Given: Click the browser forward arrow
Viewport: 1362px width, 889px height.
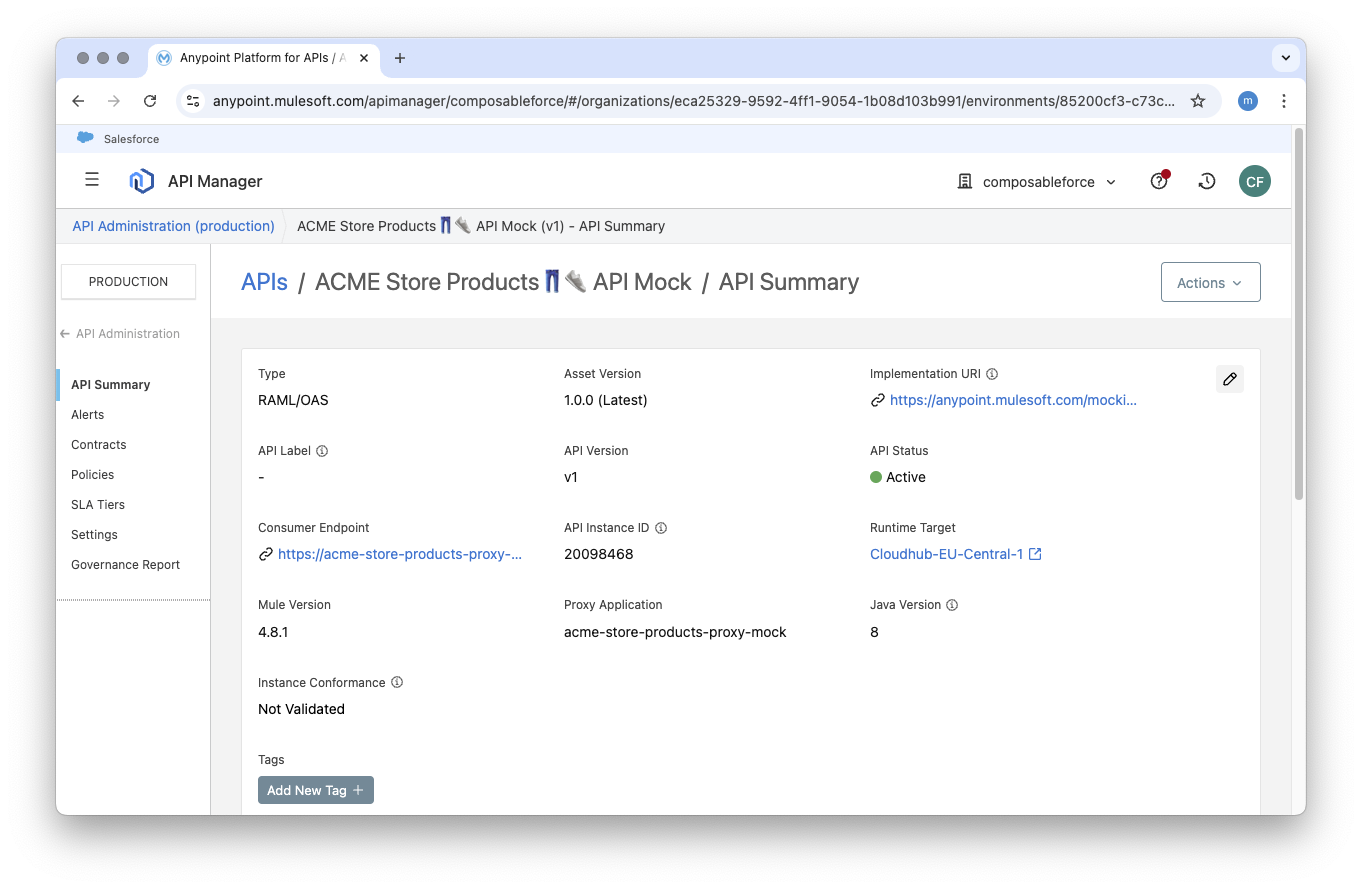Looking at the screenshot, I should pyautogui.click(x=114, y=101).
